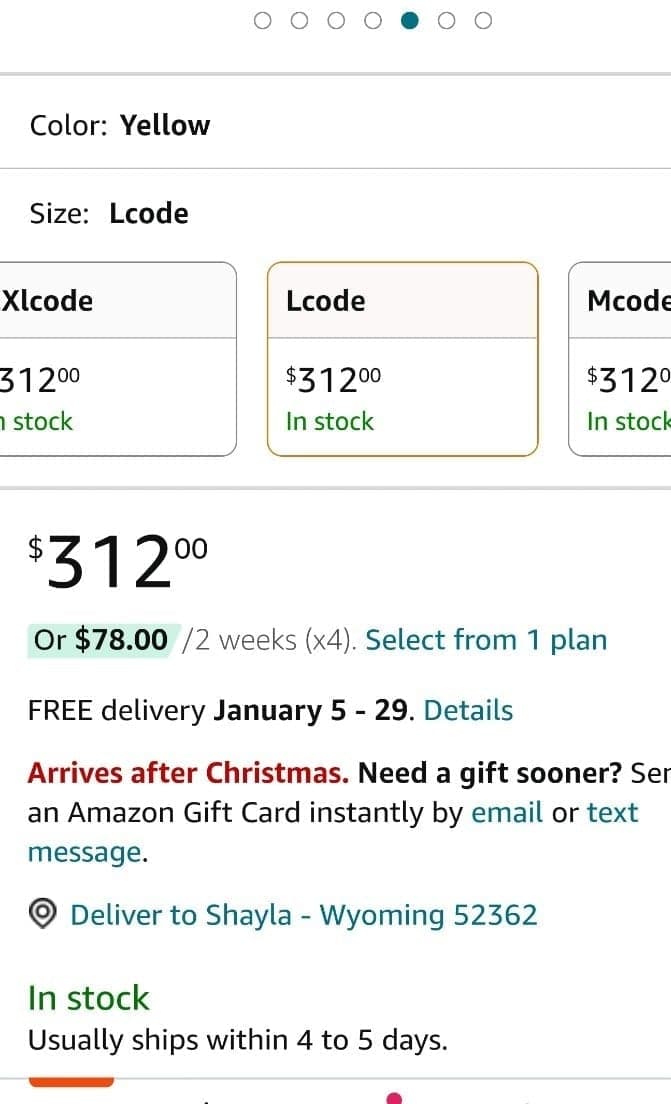View delivery Details link
This screenshot has width=671, height=1104.
pyautogui.click(x=468, y=710)
